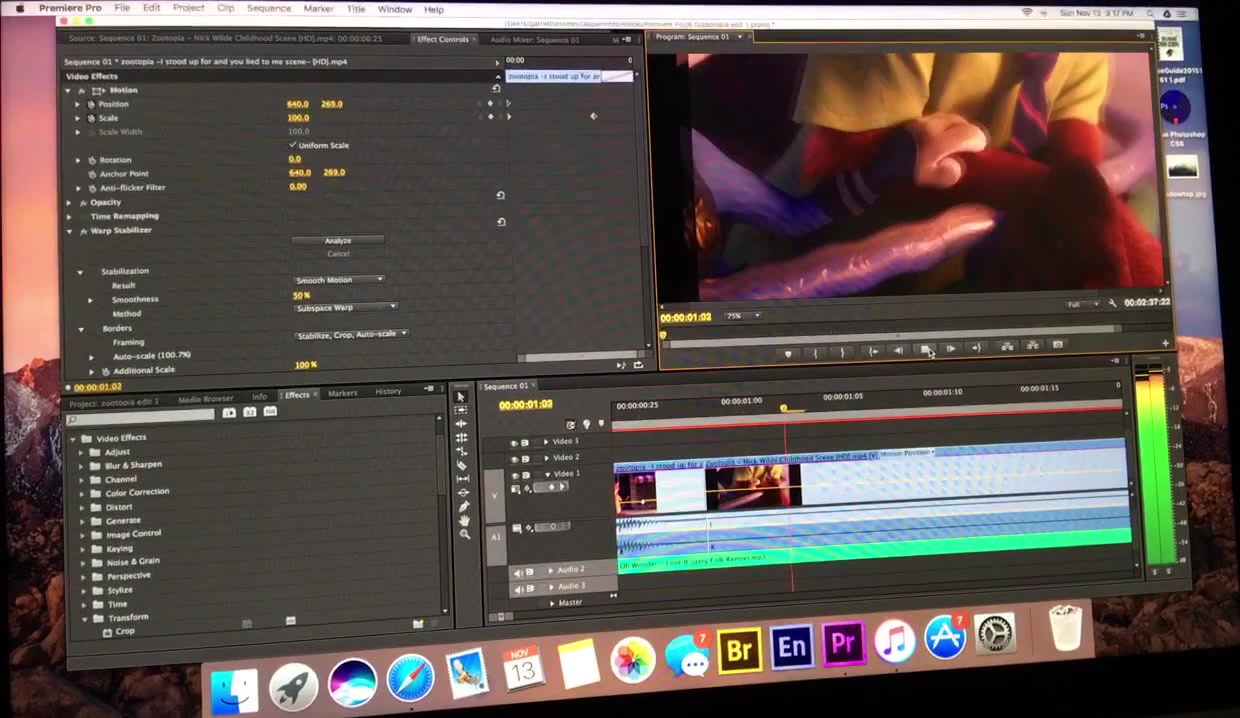Screen dimensions: 1240x718
Task: Toggle Video 2 track visibility eye
Action: (514, 458)
